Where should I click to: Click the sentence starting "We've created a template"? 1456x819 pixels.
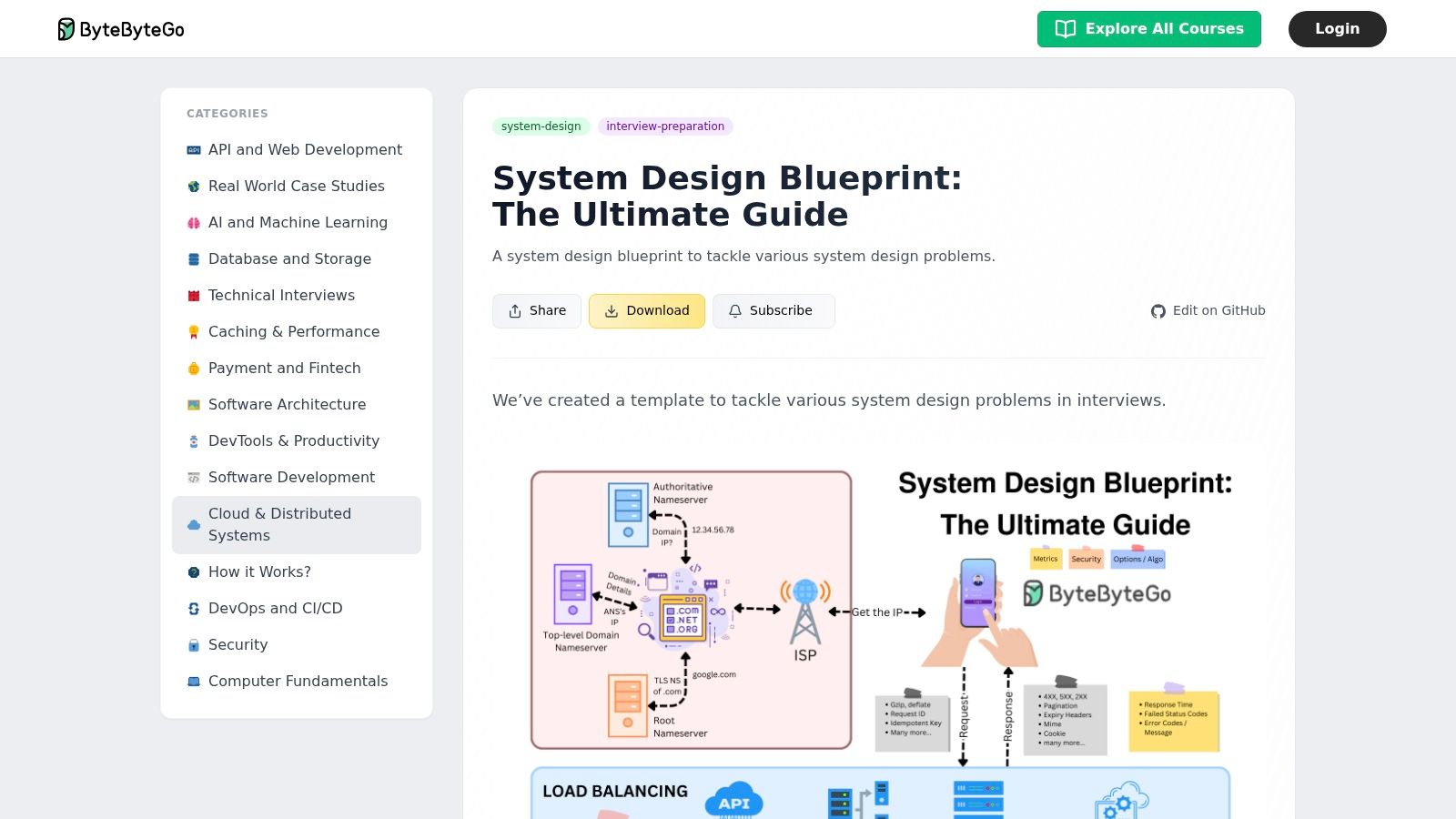click(829, 400)
